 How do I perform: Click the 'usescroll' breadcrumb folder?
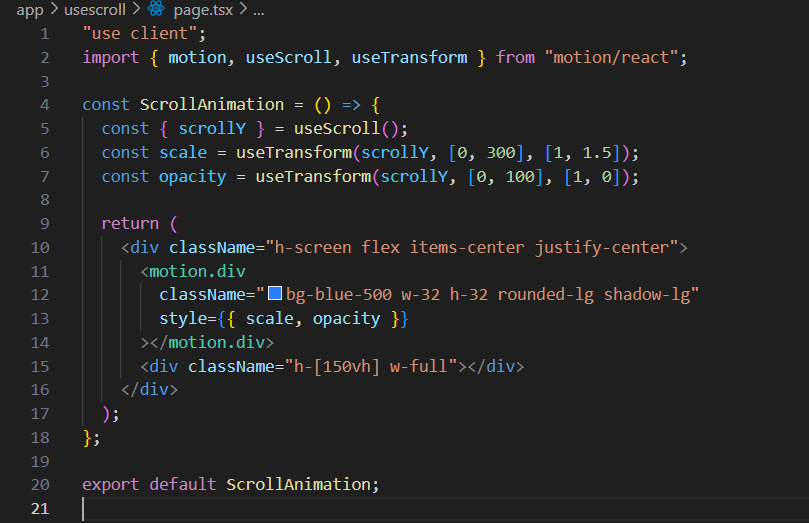click(95, 10)
